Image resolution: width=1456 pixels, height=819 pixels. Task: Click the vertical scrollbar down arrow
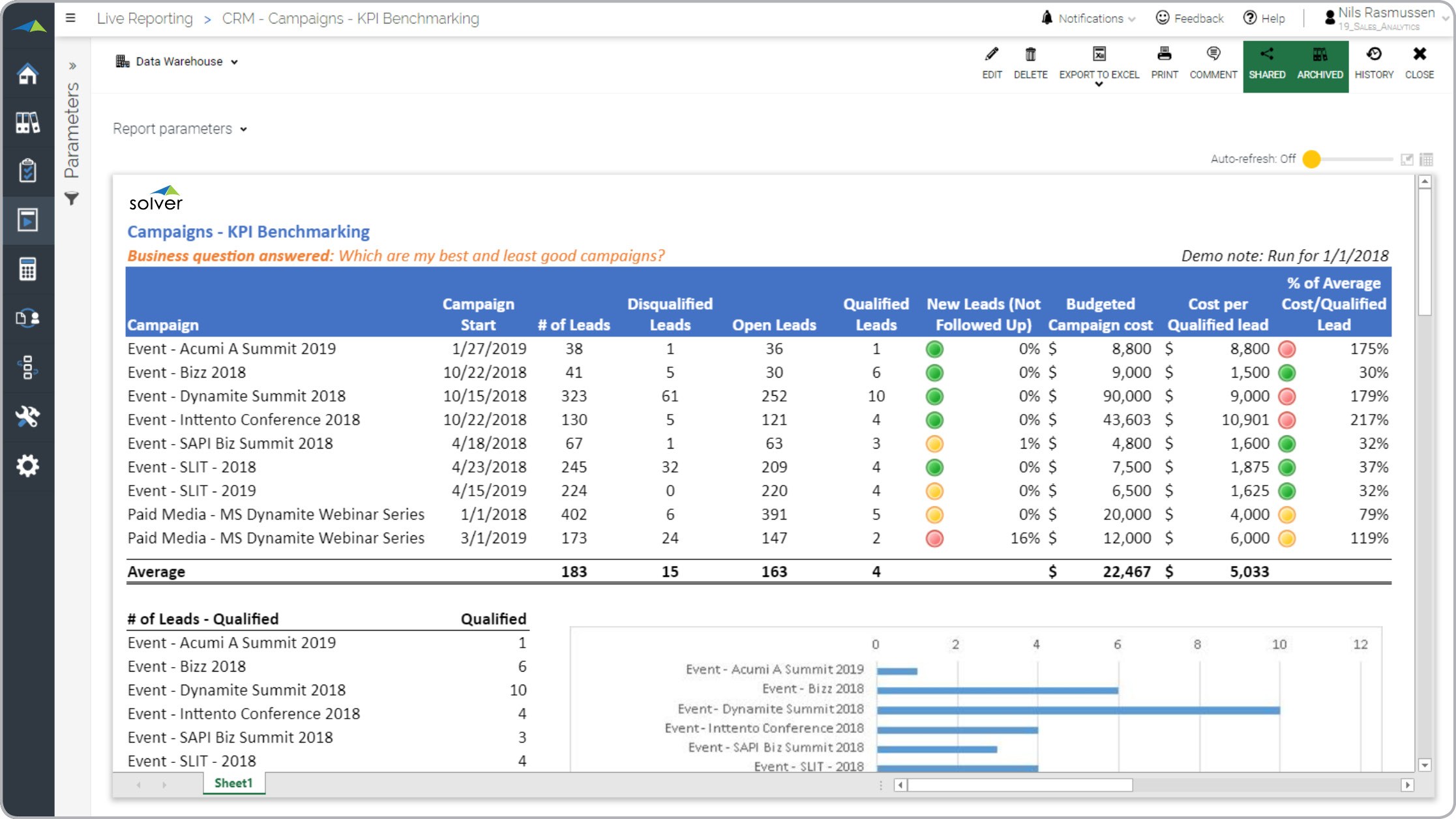point(1425,765)
